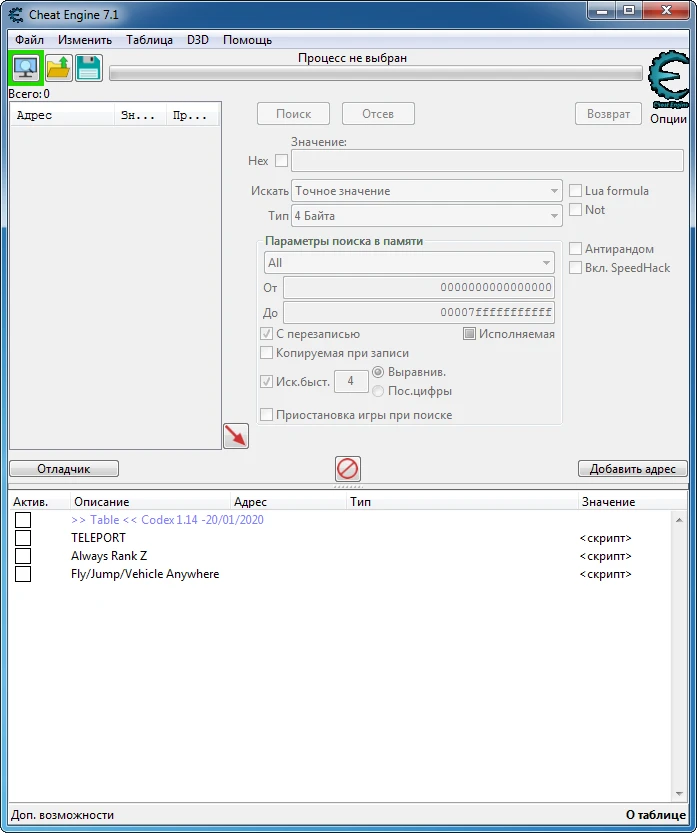Click the Отсев button
Screen dimensions: 697x833
[x=378, y=114]
